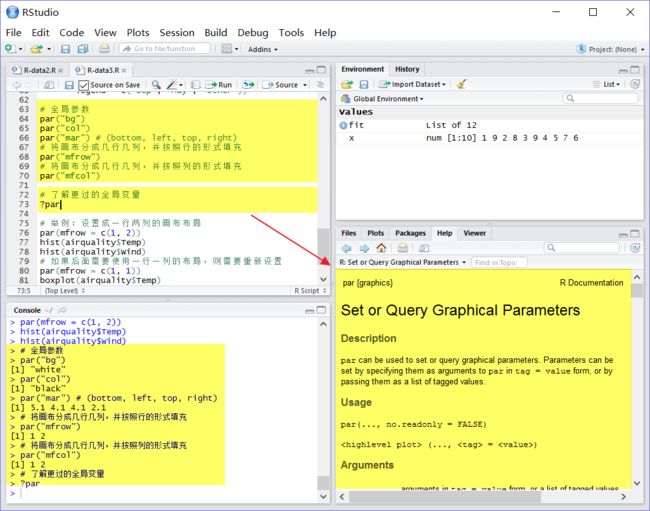
Task: Open workspace panes layout icon
Action: [226, 48]
